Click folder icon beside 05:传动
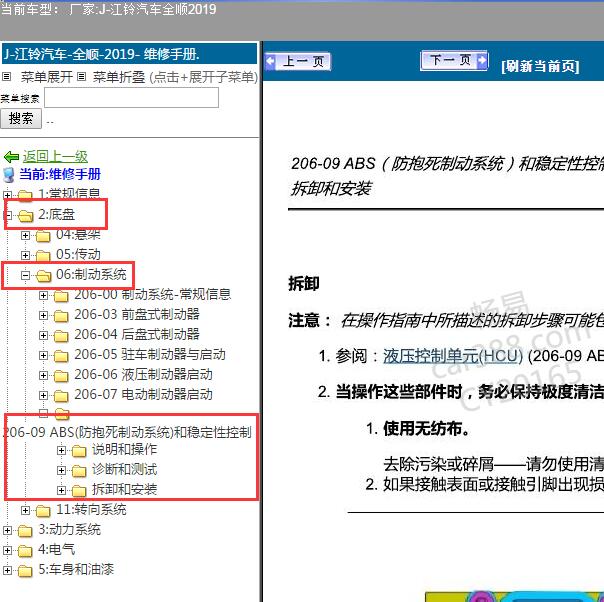The height and width of the screenshot is (602, 604). point(43,255)
